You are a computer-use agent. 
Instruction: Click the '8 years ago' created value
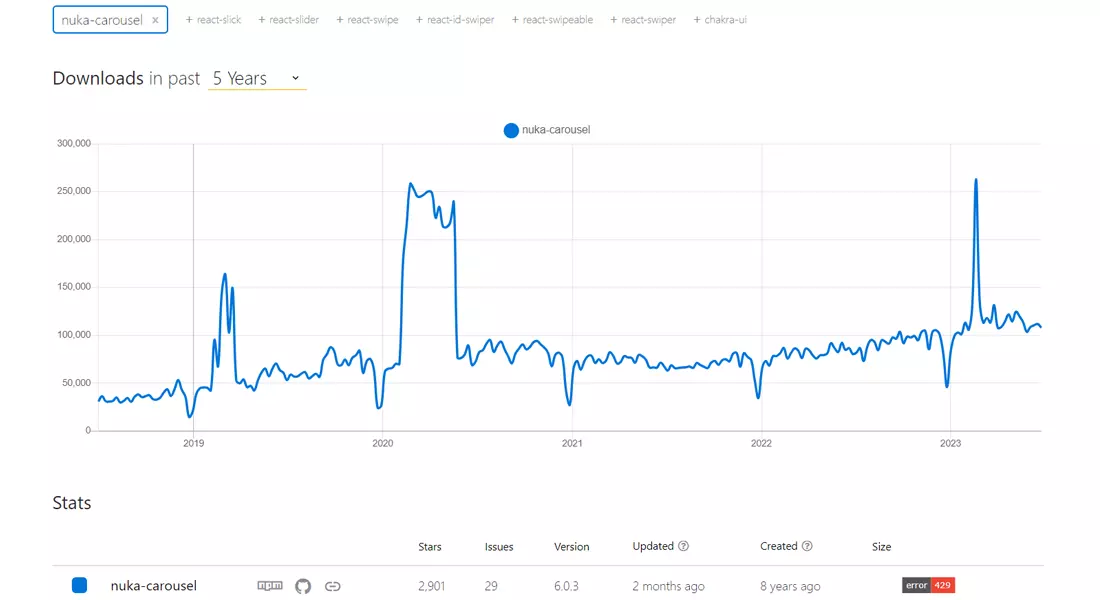790,586
